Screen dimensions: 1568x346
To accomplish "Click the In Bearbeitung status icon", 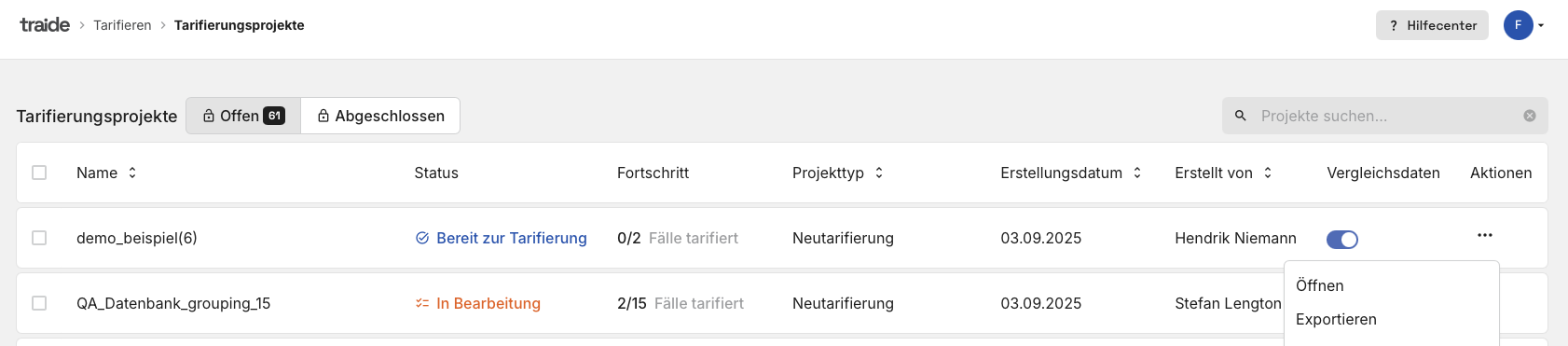I will coord(422,303).
